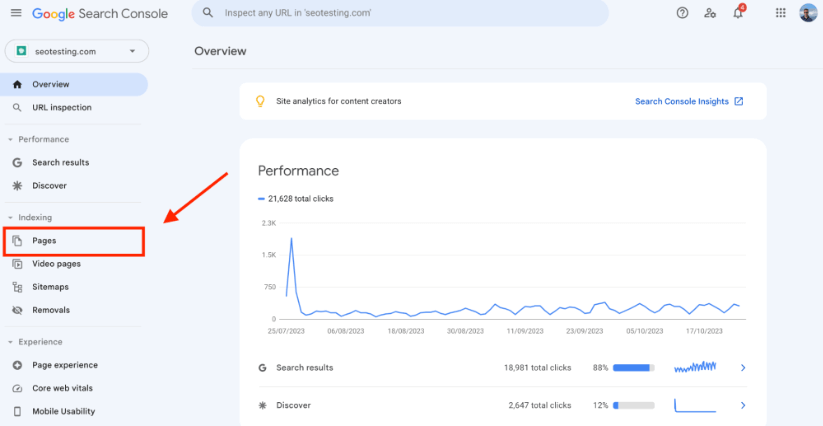Click the search magnifier icon in URL bar
This screenshot has height=426, width=823.
pyautogui.click(x=208, y=13)
